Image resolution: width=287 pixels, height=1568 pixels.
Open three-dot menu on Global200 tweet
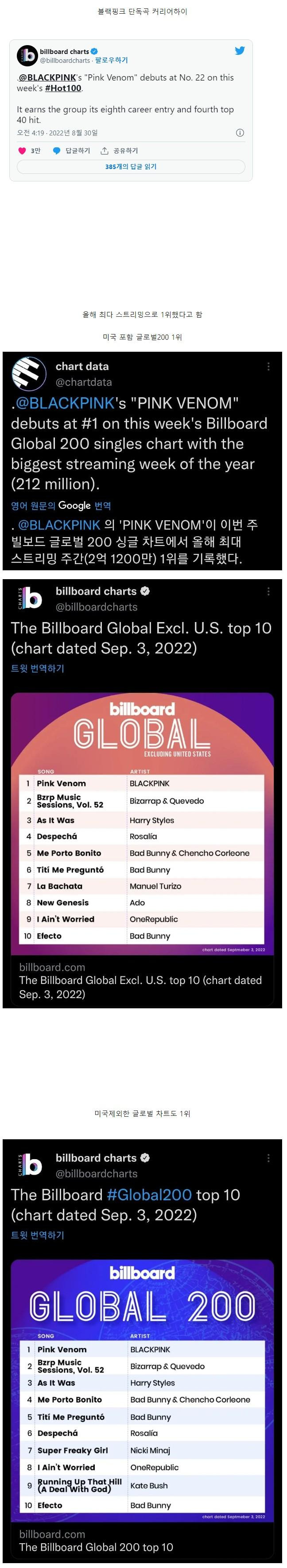(x=268, y=1158)
